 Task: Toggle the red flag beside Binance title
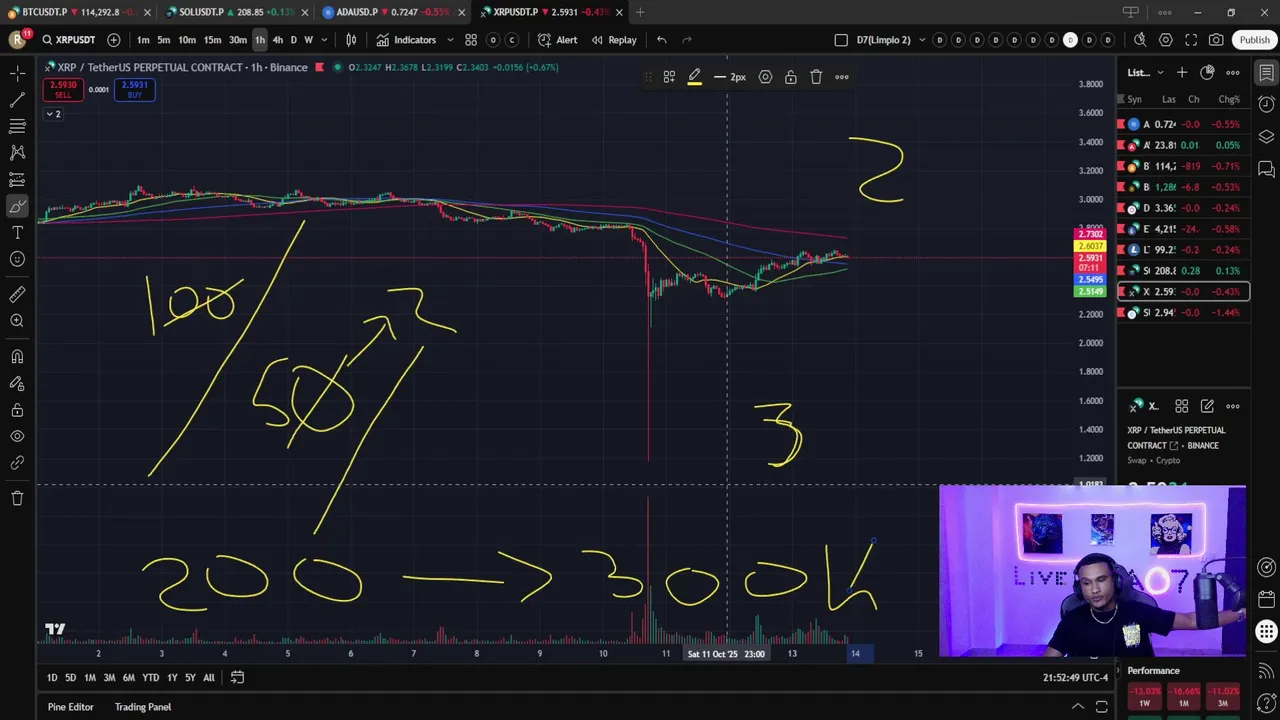[319, 67]
